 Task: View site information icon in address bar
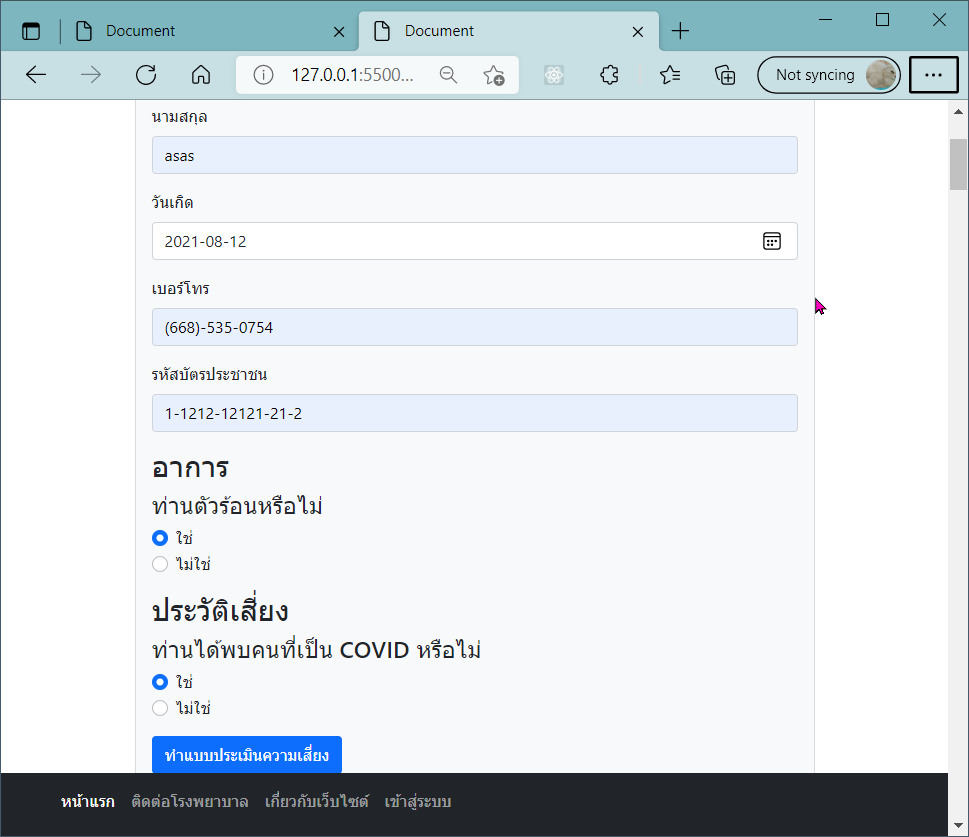click(x=263, y=75)
